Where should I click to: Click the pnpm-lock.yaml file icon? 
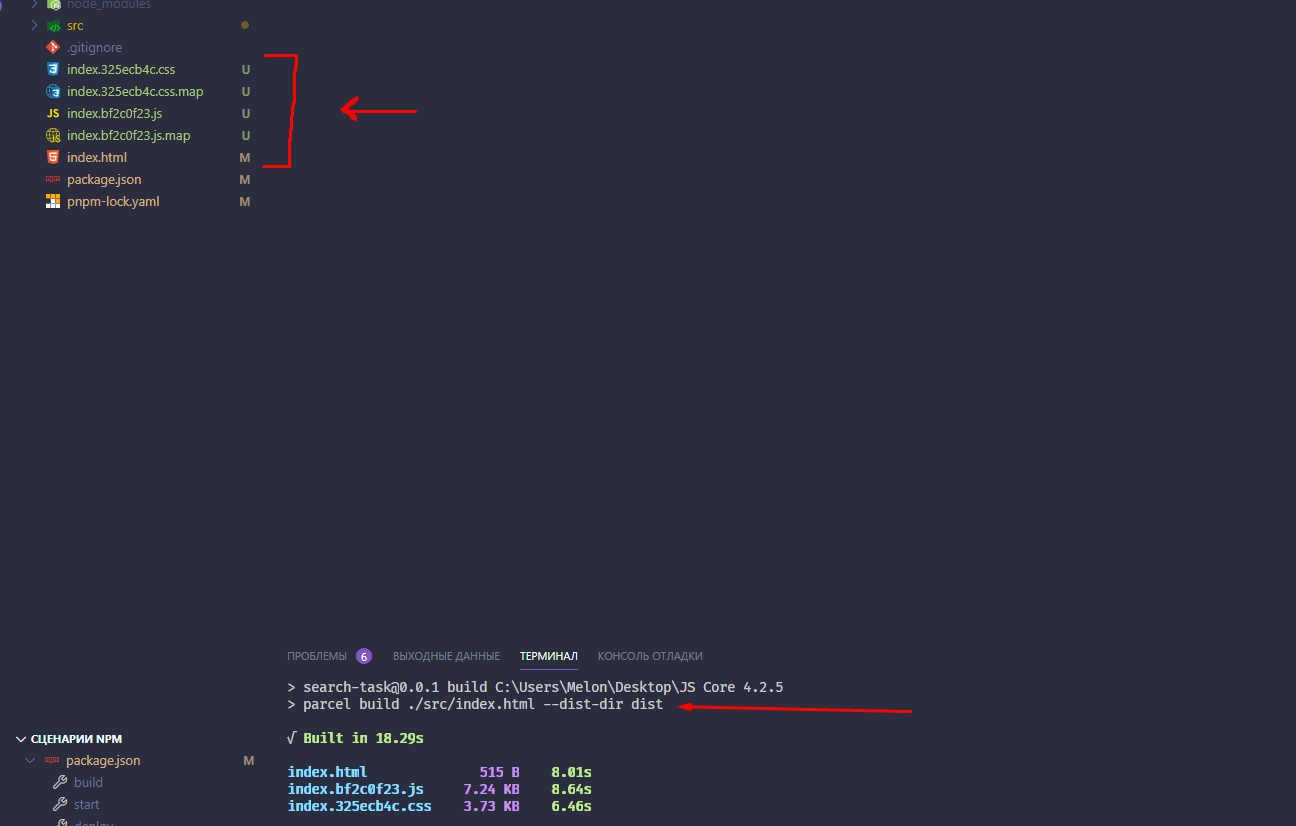[x=52, y=201]
